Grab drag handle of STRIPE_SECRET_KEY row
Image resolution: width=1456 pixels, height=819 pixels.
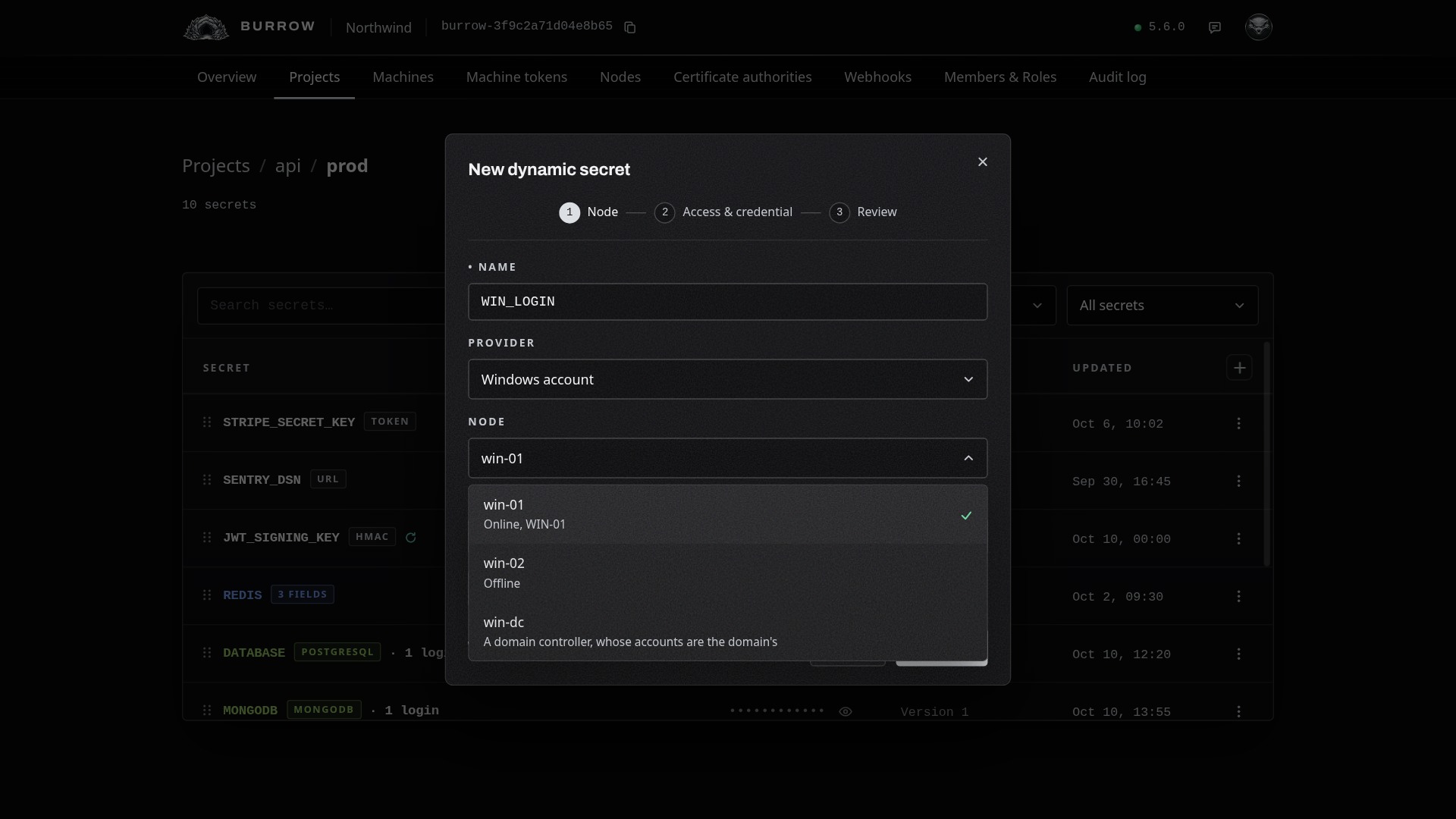click(207, 422)
